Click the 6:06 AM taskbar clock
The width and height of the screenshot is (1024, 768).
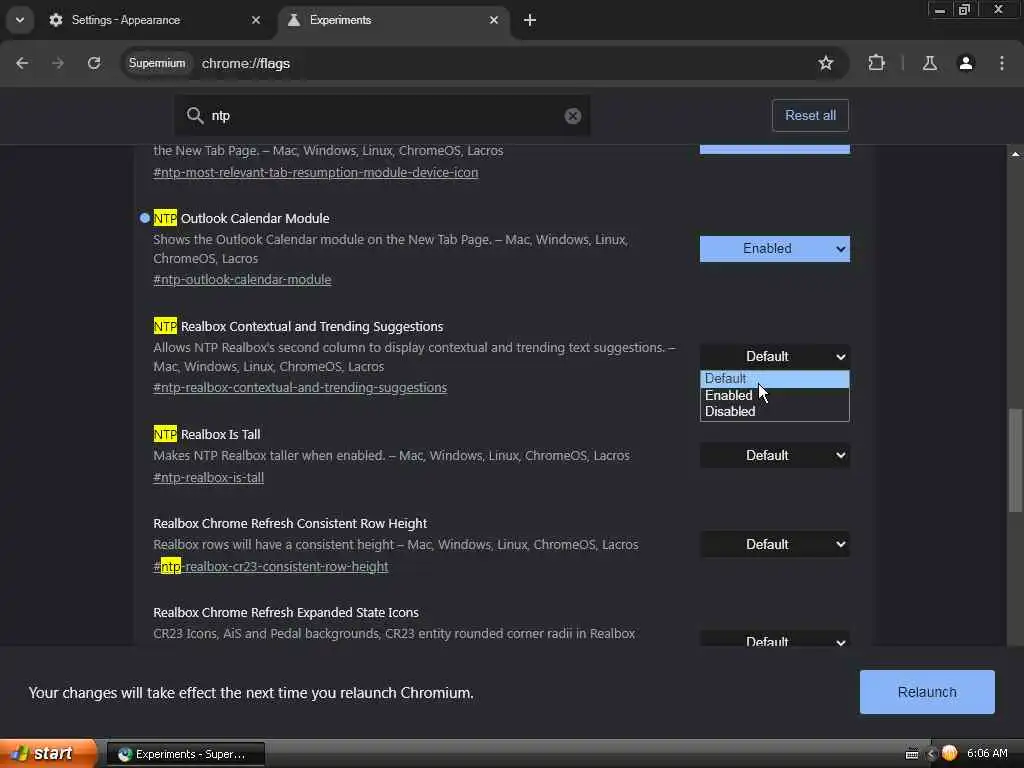(x=987, y=754)
